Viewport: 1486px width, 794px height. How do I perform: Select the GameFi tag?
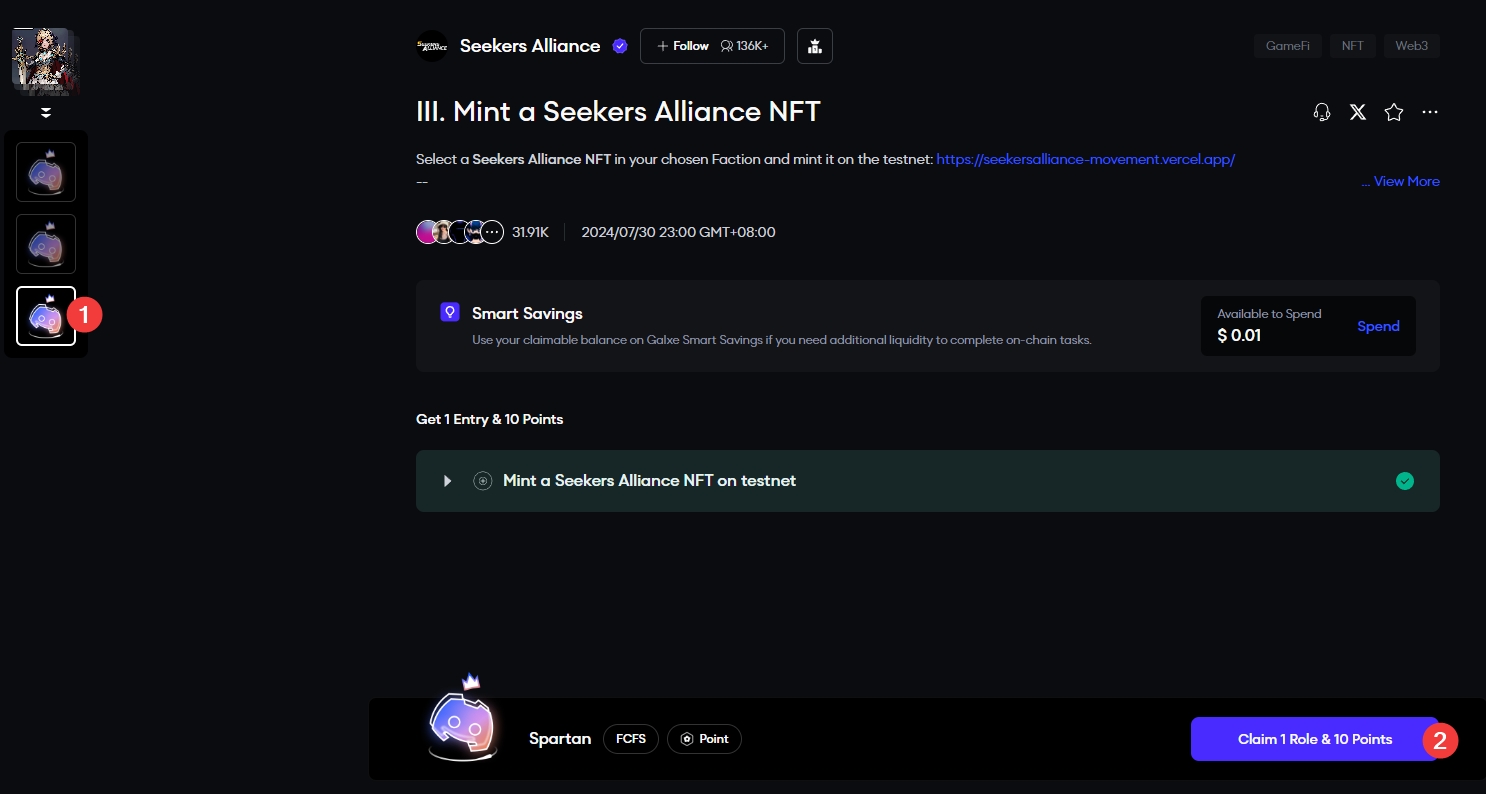coord(1288,46)
